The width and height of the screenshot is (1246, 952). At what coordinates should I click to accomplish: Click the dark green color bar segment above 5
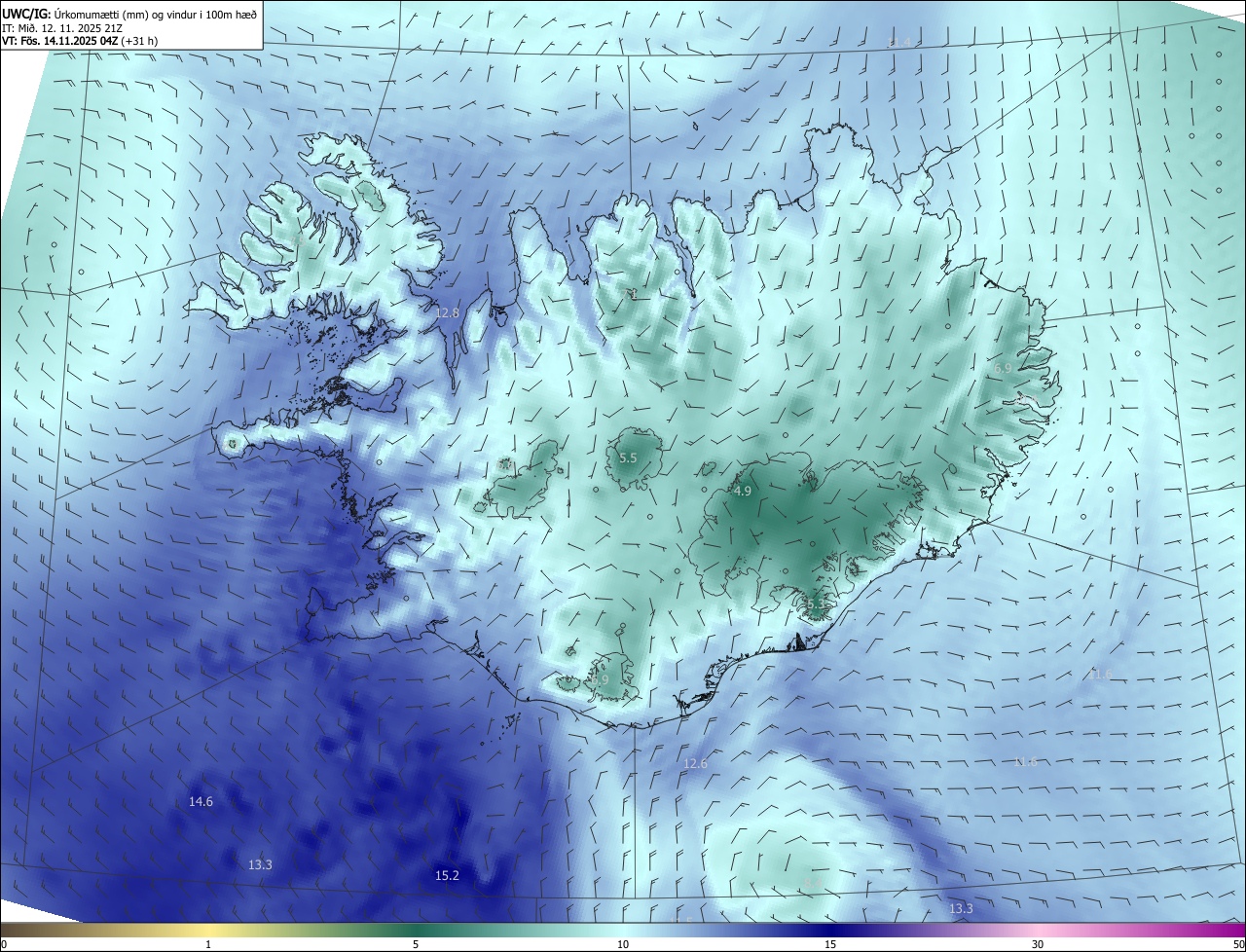point(416,930)
